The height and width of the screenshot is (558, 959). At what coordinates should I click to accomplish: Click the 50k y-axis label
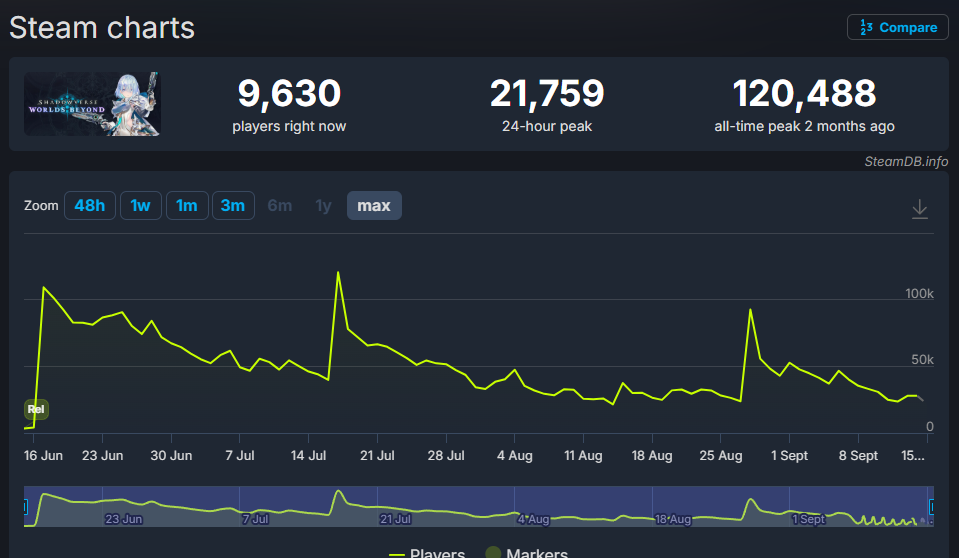tap(922, 360)
